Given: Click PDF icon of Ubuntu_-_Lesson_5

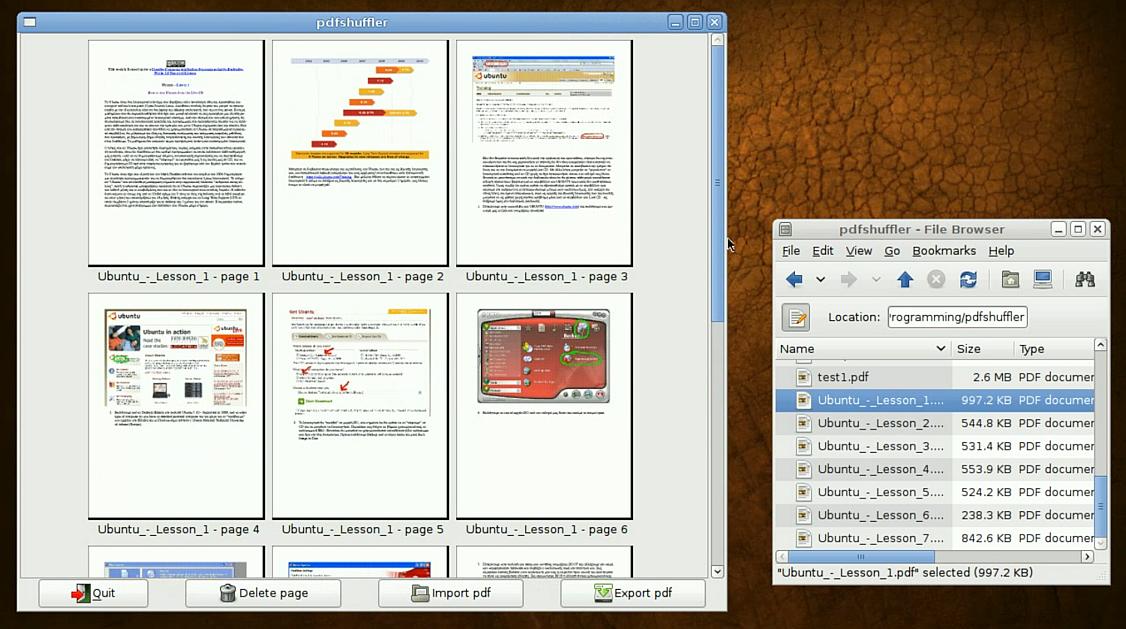Looking at the screenshot, I should click(804, 492).
